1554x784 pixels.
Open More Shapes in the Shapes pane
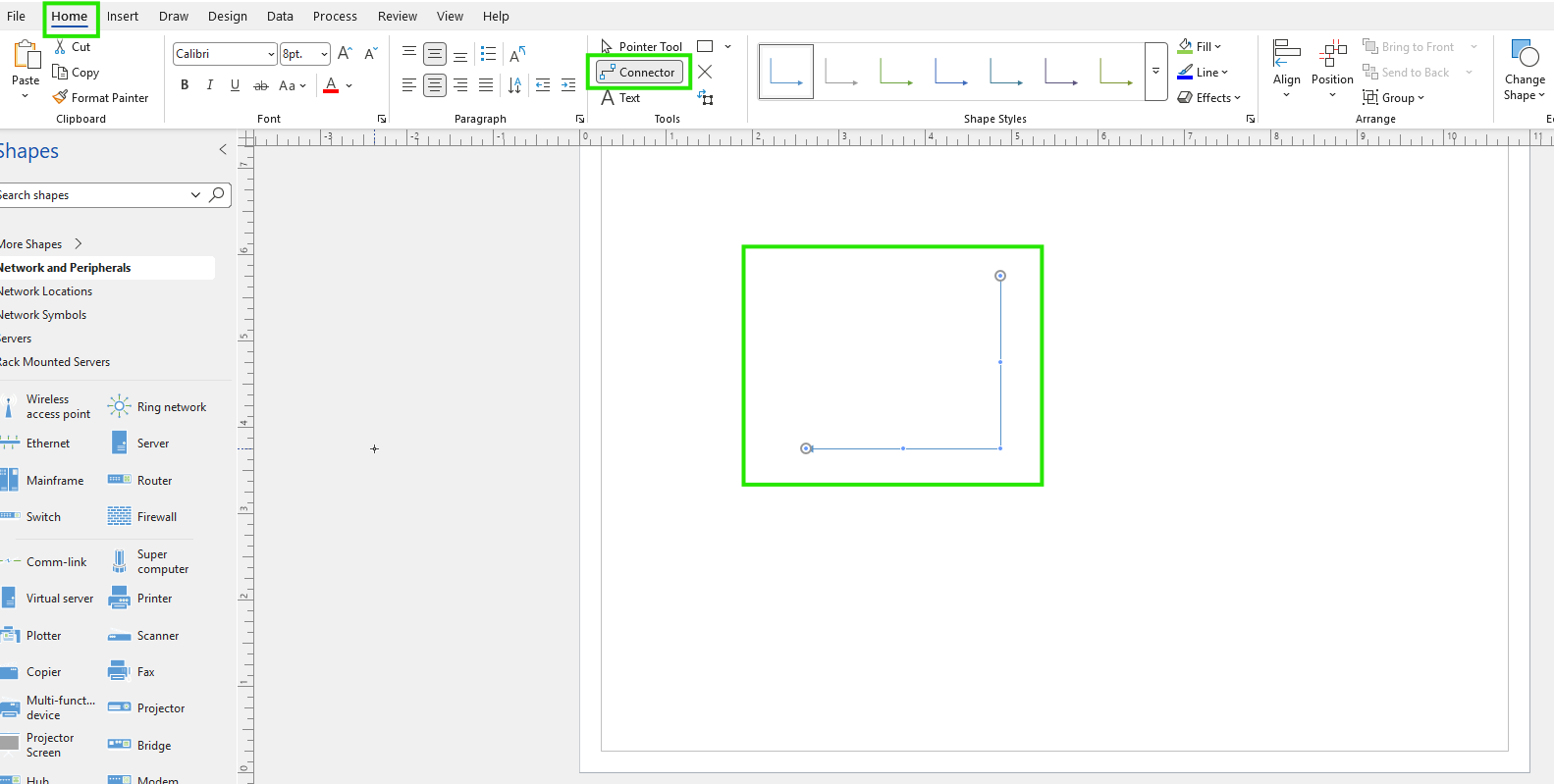[x=41, y=243]
